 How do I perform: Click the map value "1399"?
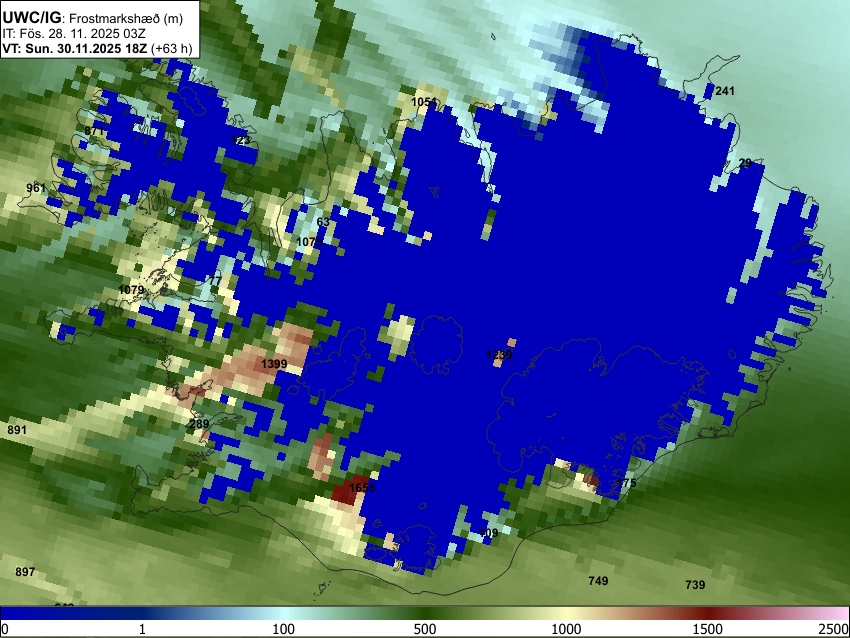pyautogui.click(x=274, y=364)
